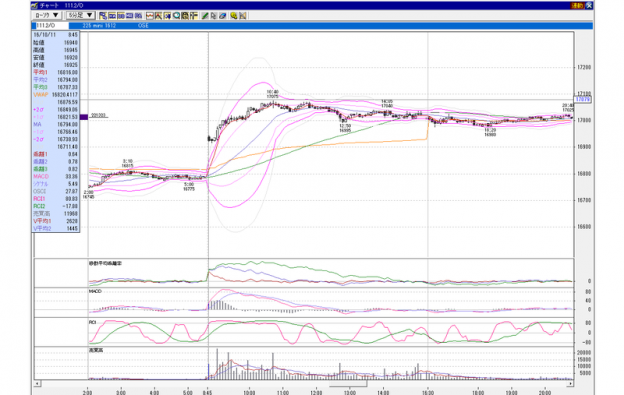624x395 pixels.
Task: Click the horizontal scrollbar right arrow
Action: pyautogui.click(x=570, y=383)
